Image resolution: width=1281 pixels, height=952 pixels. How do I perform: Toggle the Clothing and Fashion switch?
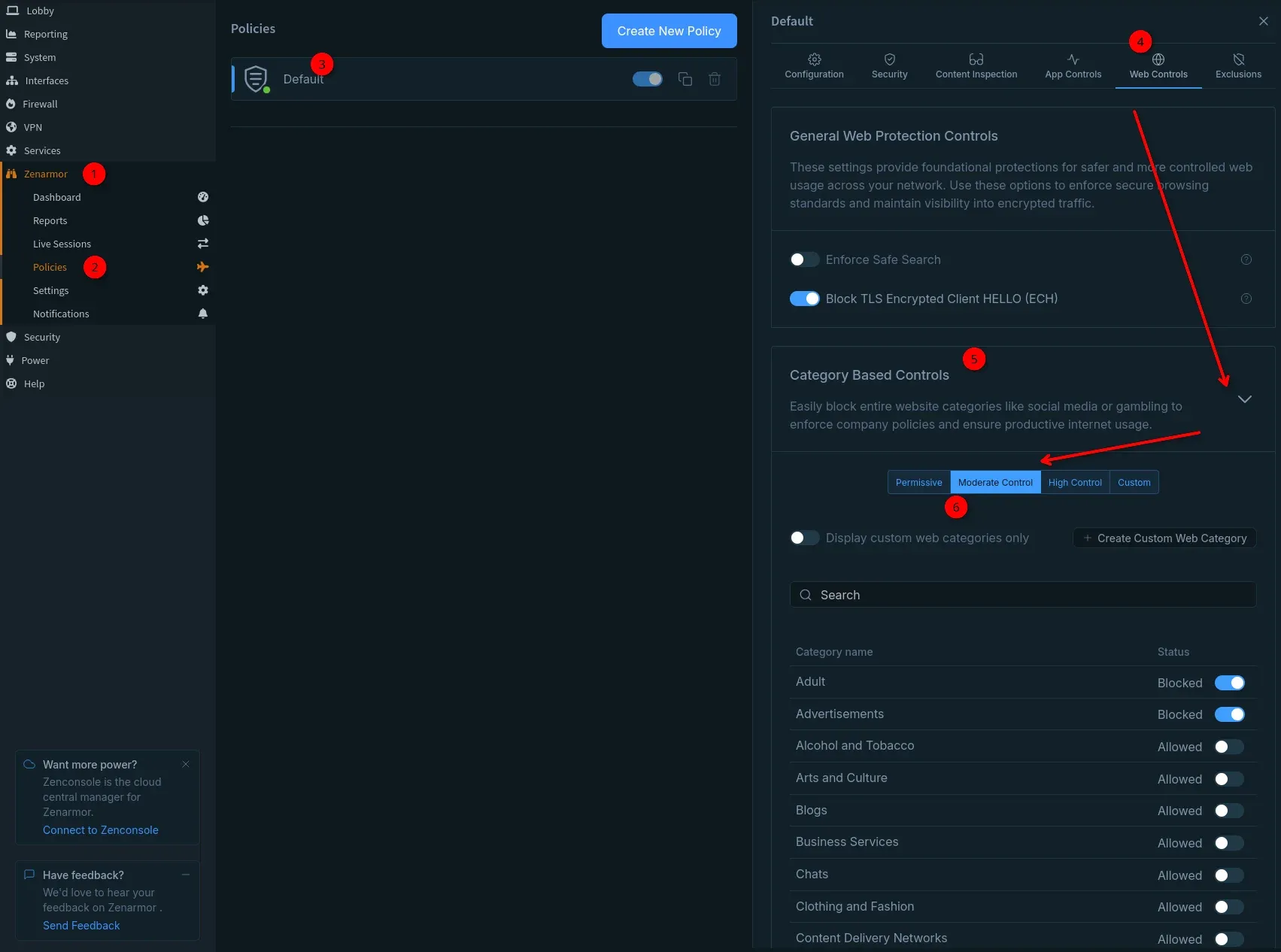tap(1229, 907)
